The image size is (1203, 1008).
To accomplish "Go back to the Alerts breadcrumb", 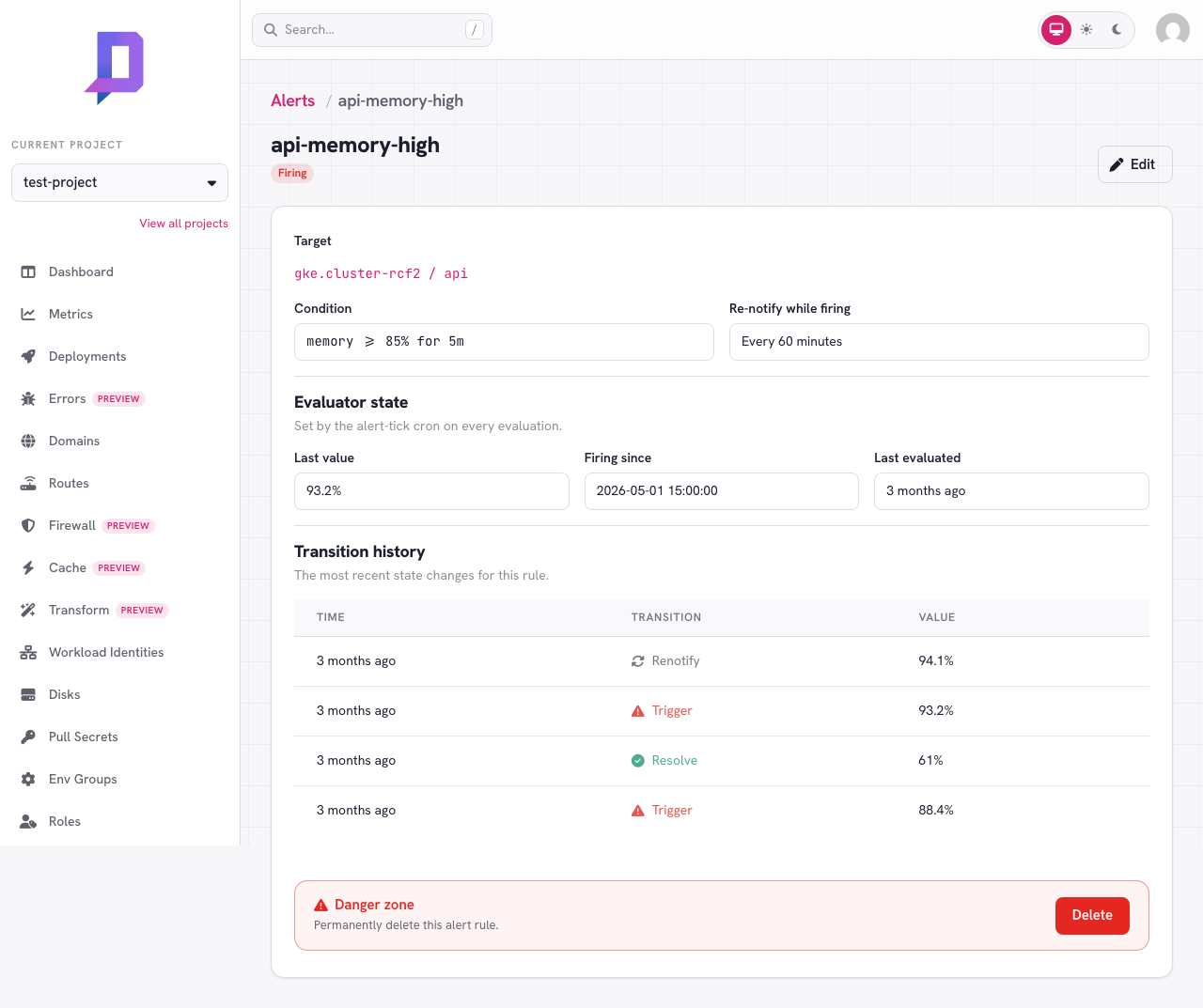I will [x=293, y=101].
